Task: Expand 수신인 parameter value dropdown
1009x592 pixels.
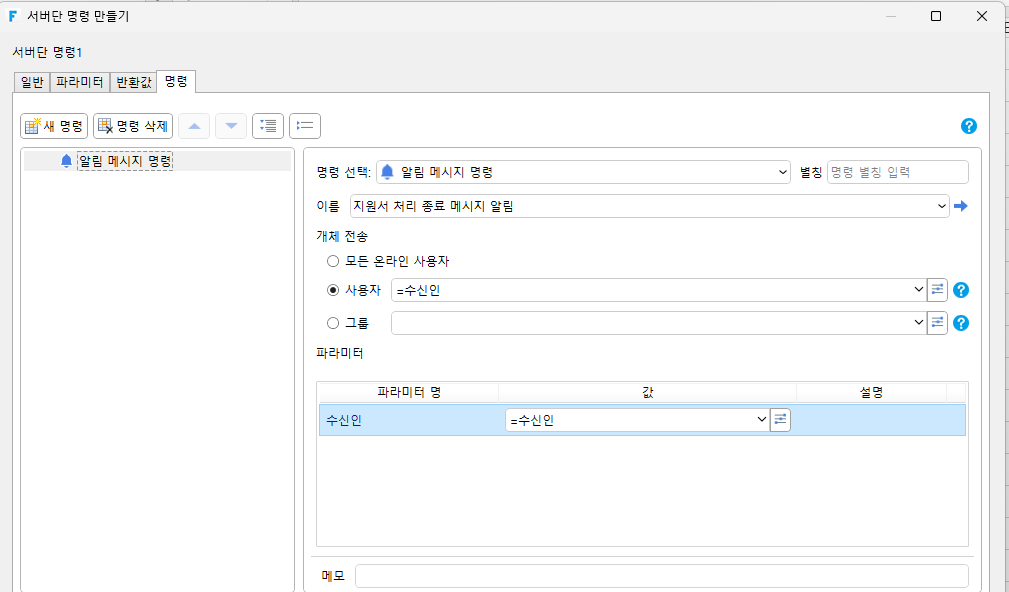Action: point(762,420)
